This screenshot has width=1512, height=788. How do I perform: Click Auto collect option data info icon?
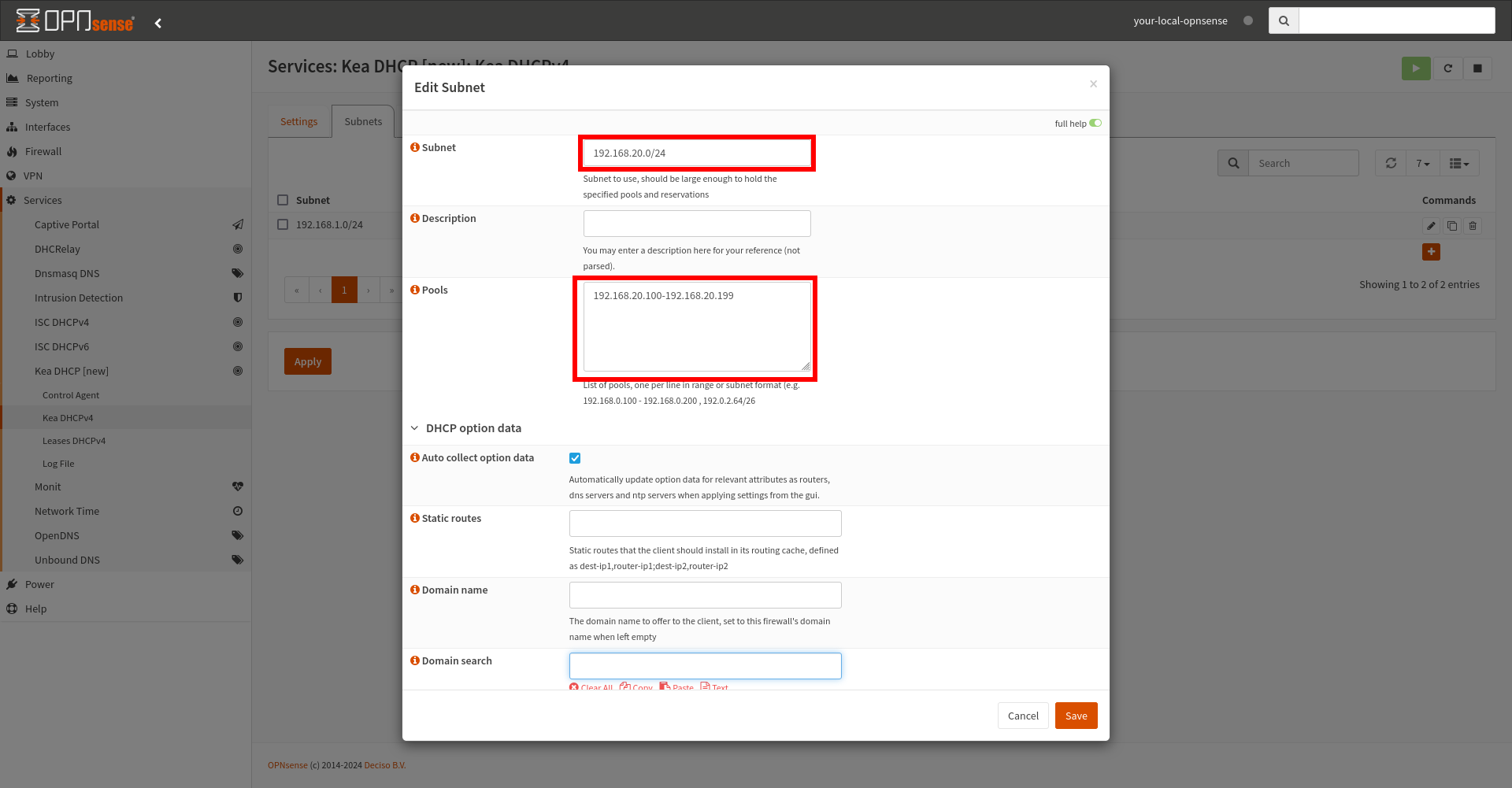(415, 457)
